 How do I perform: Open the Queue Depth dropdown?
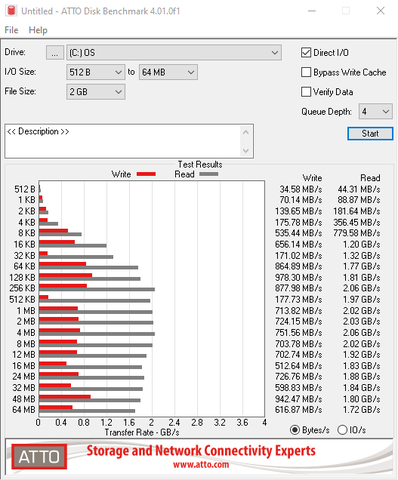pos(375,111)
